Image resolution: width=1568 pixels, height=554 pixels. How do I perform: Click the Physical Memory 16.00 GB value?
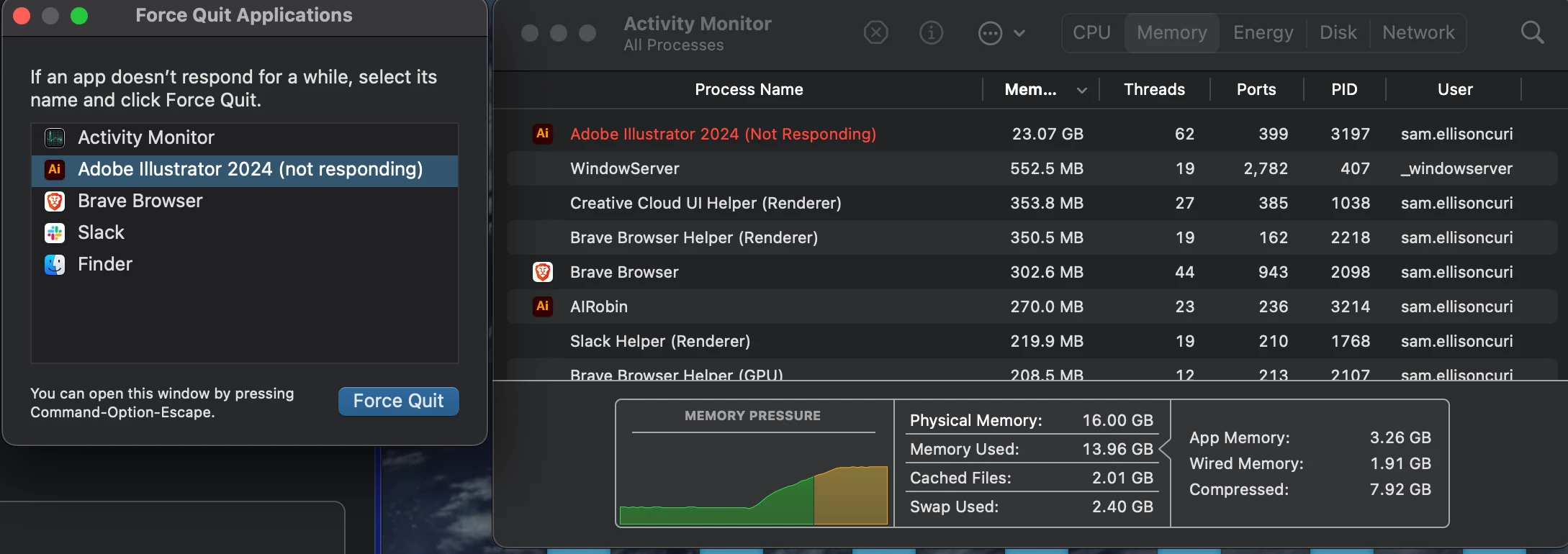click(x=1117, y=421)
